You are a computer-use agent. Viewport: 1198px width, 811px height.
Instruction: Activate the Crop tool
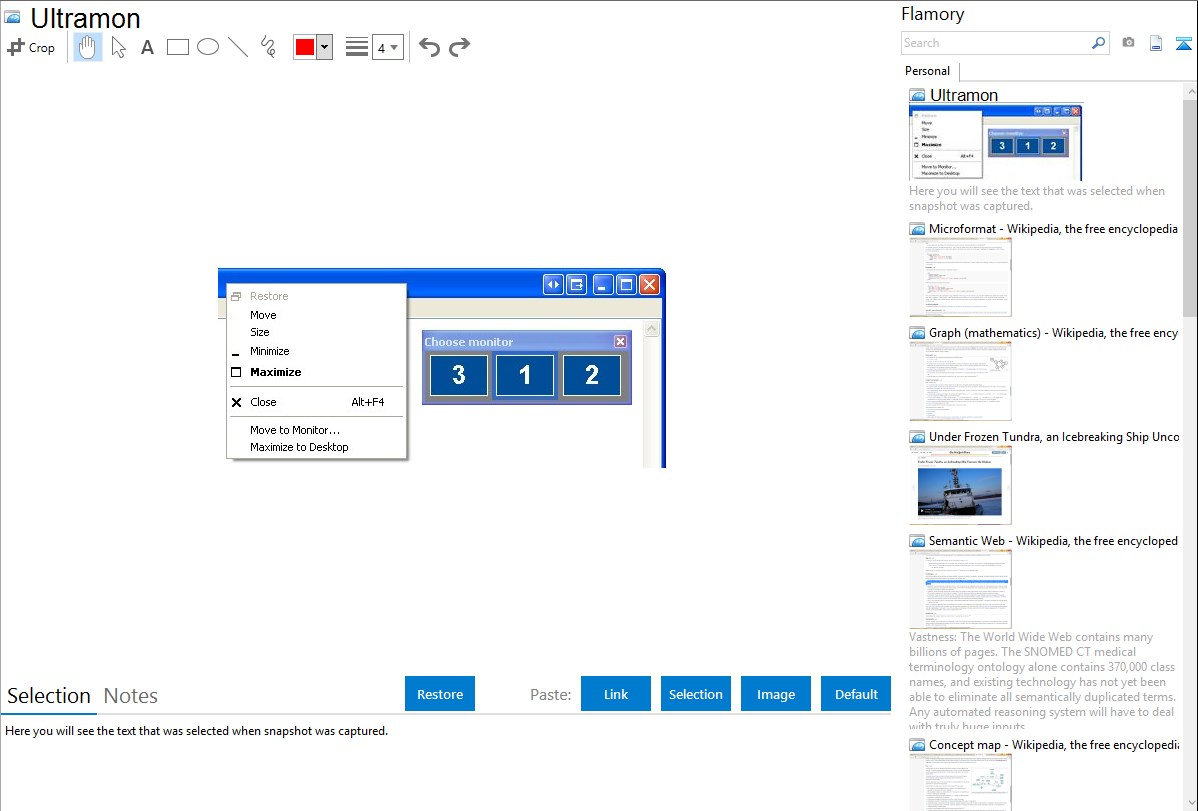coord(31,47)
